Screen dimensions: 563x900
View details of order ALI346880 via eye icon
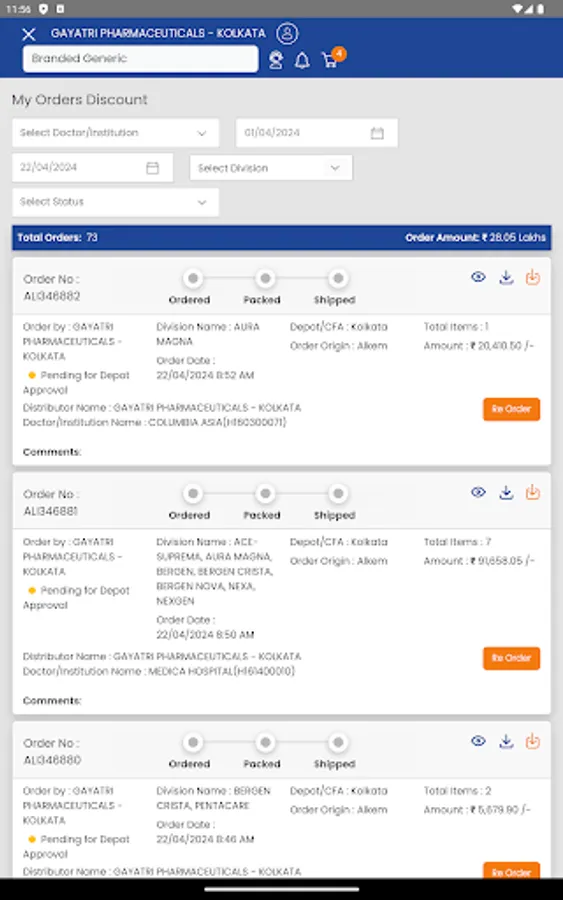[x=478, y=741]
